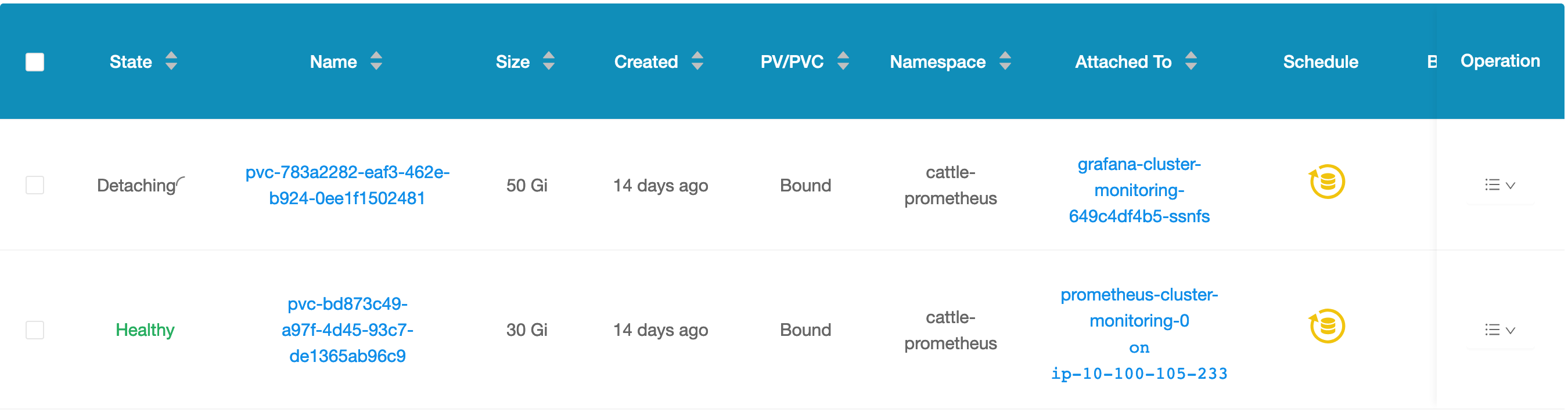
Task: Sort the table by Name column arrows
Action: 376,61
